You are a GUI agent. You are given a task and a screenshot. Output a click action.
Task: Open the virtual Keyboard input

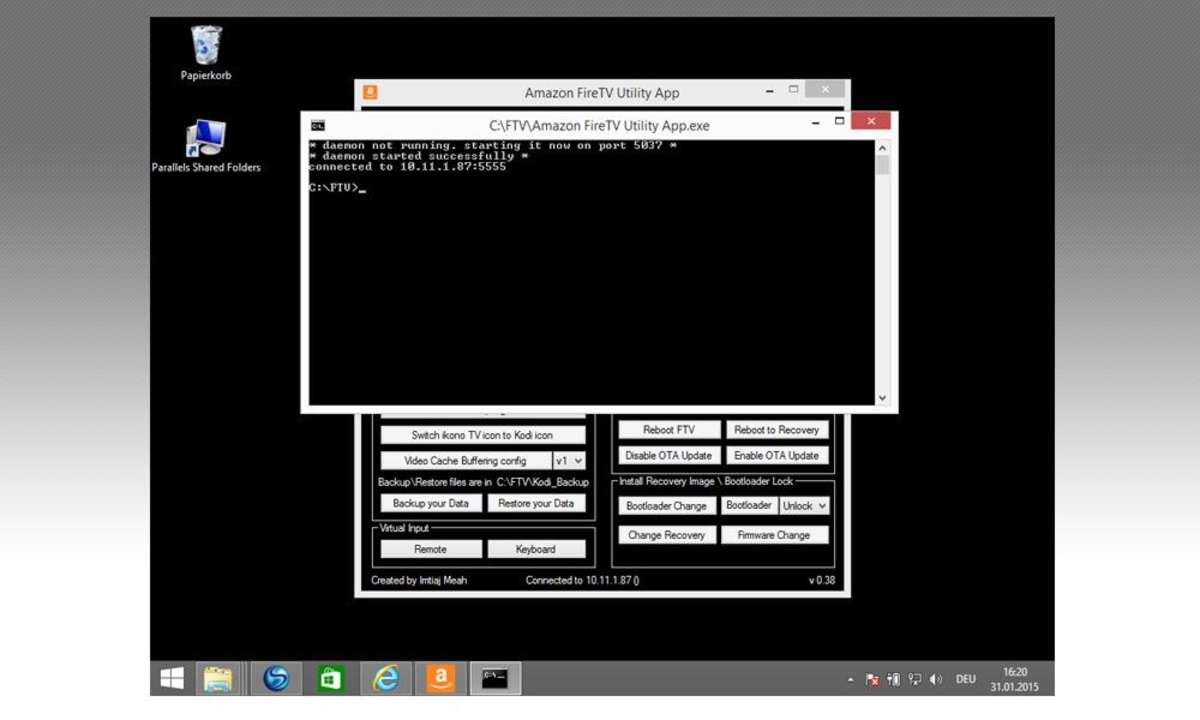(x=536, y=549)
